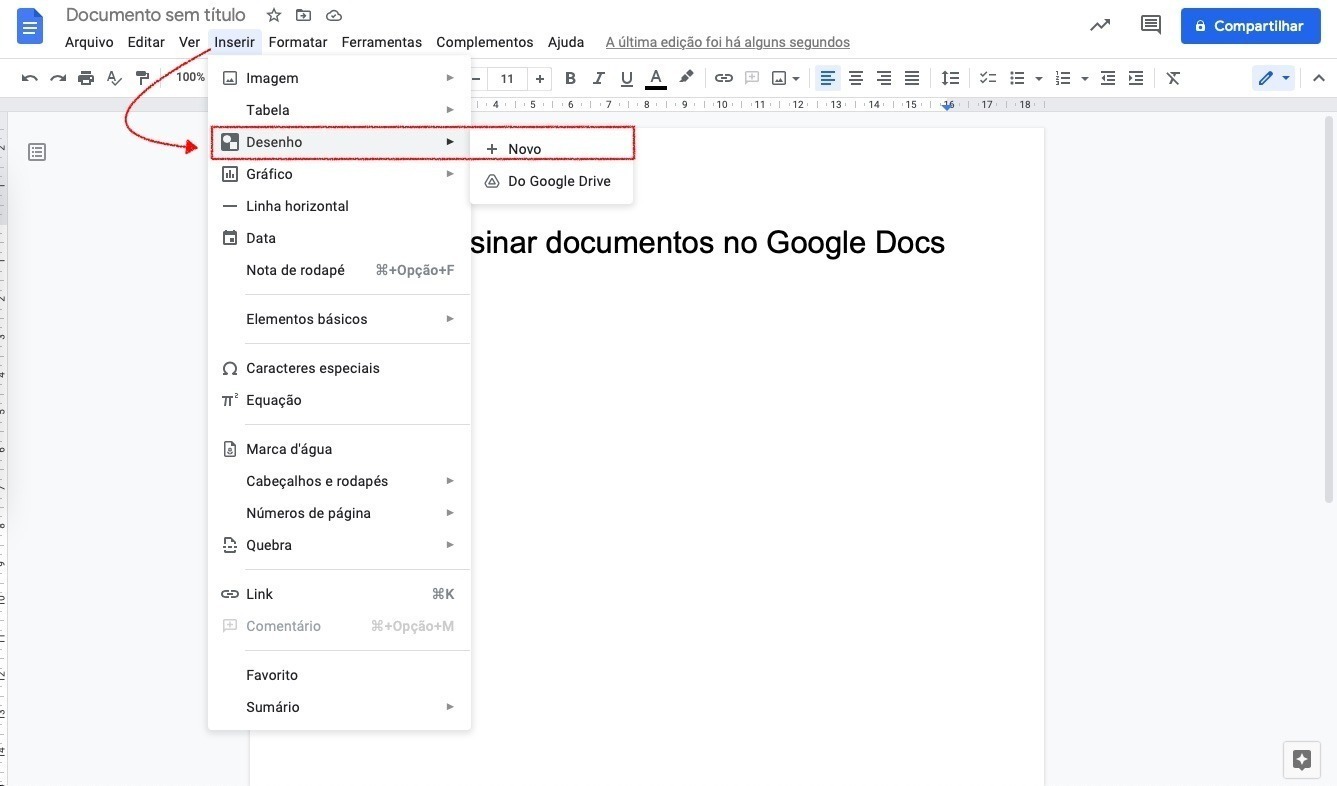The width and height of the screenshot is (1337, 786).
Task: Open comment history icon
Action: tap(1150, 25)
